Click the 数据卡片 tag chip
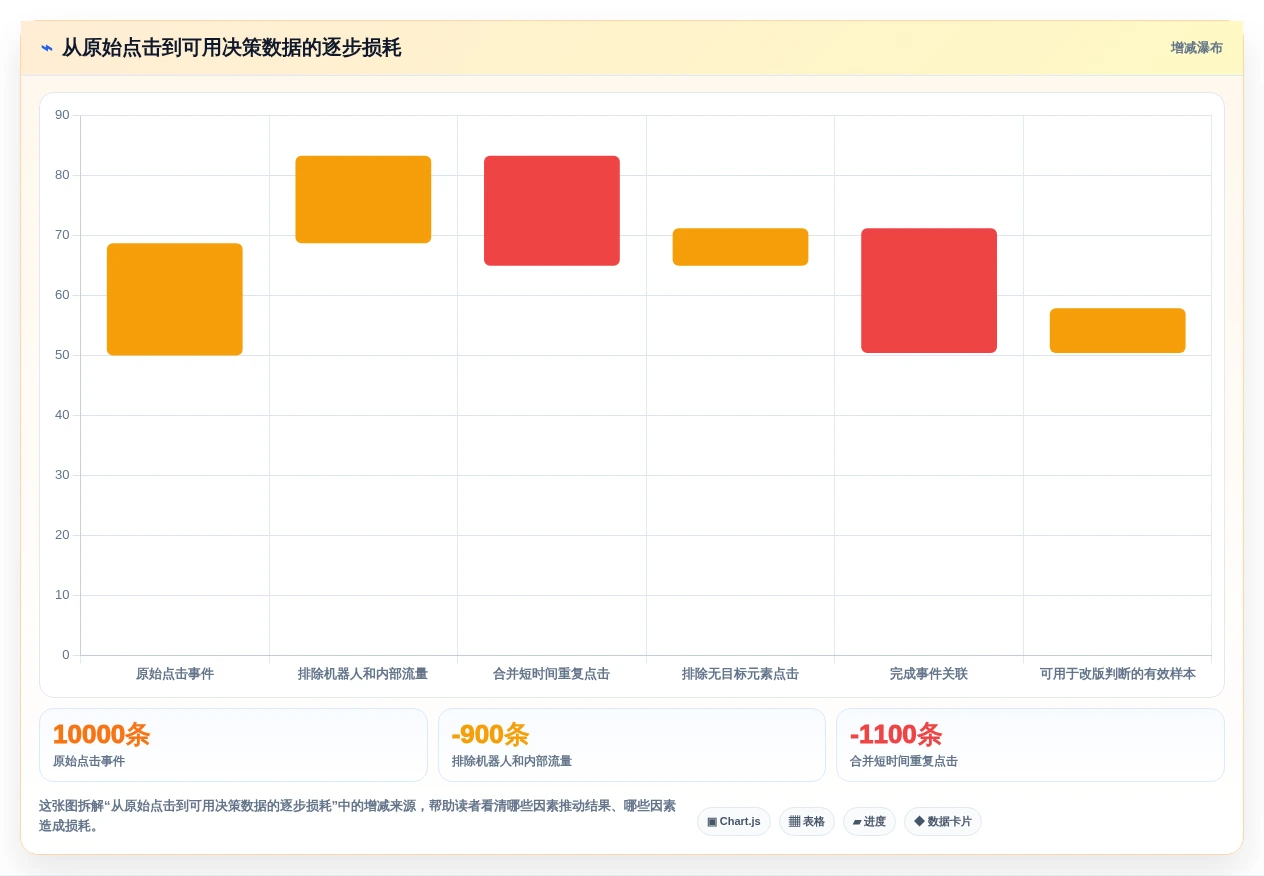1264x876 pixels. [943, 822]
